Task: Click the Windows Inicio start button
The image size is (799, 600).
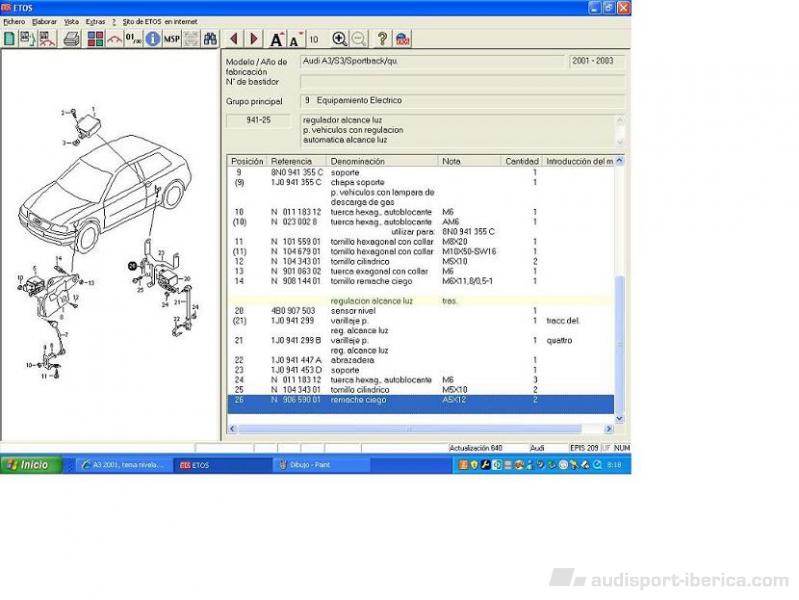Action: coord(30,465)
